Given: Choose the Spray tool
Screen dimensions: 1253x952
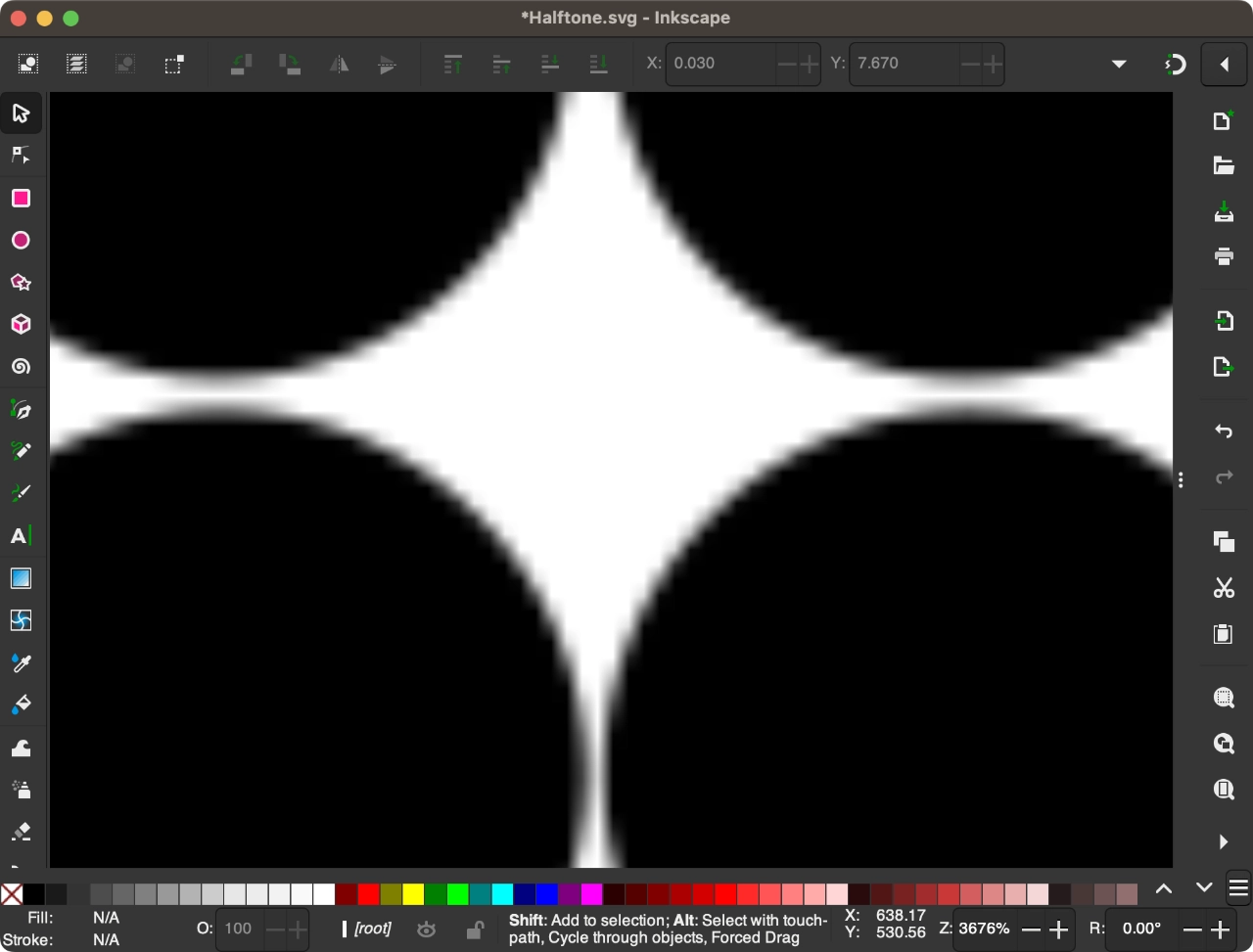Looking at the screenshot, I should (x=21, y=790).
